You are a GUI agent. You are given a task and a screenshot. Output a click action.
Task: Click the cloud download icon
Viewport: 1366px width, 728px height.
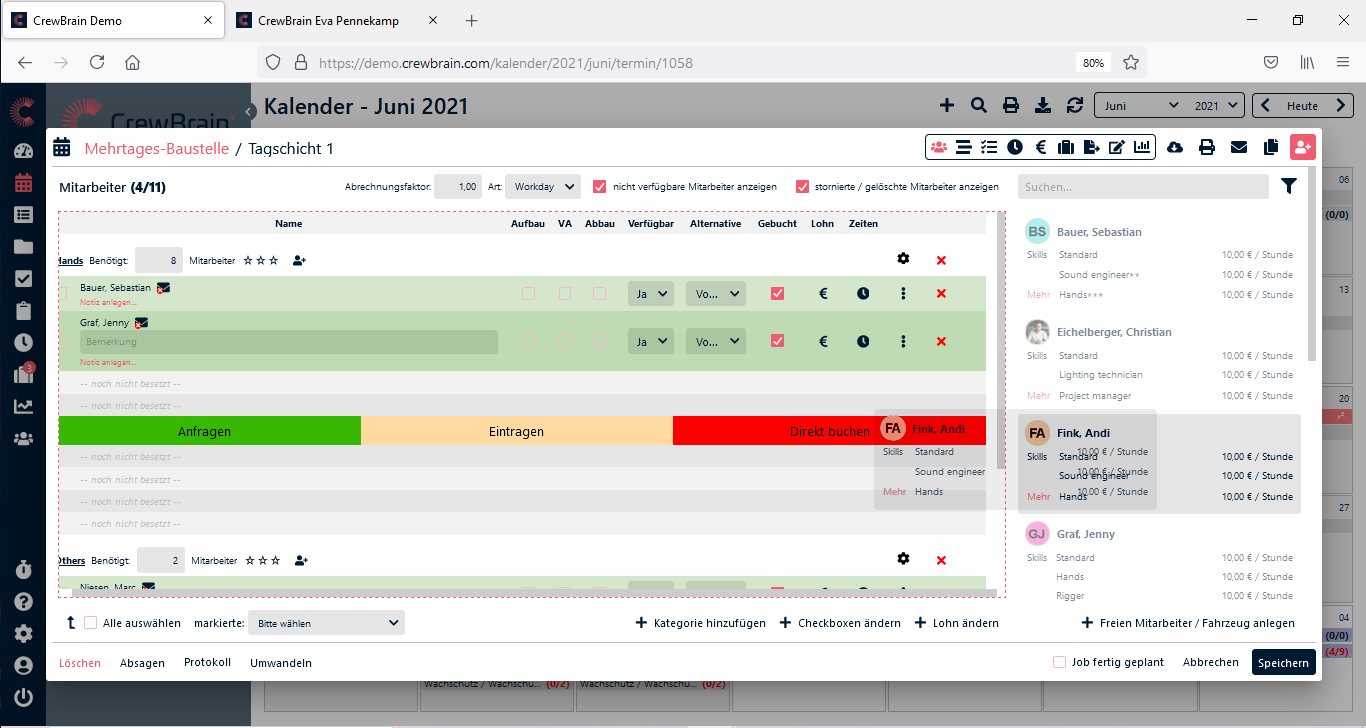pos(1175,147)
